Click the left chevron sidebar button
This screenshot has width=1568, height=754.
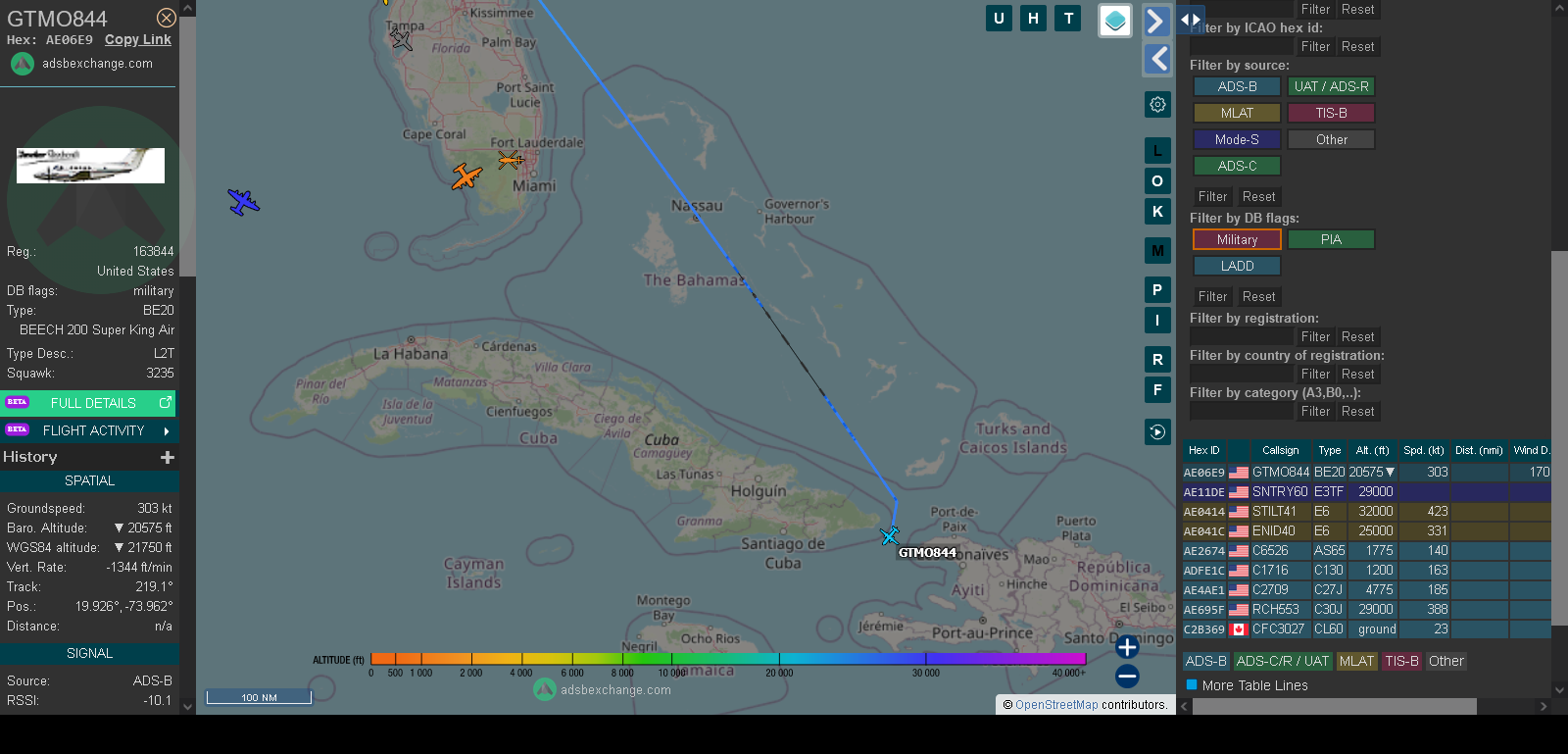(1157, 59)
